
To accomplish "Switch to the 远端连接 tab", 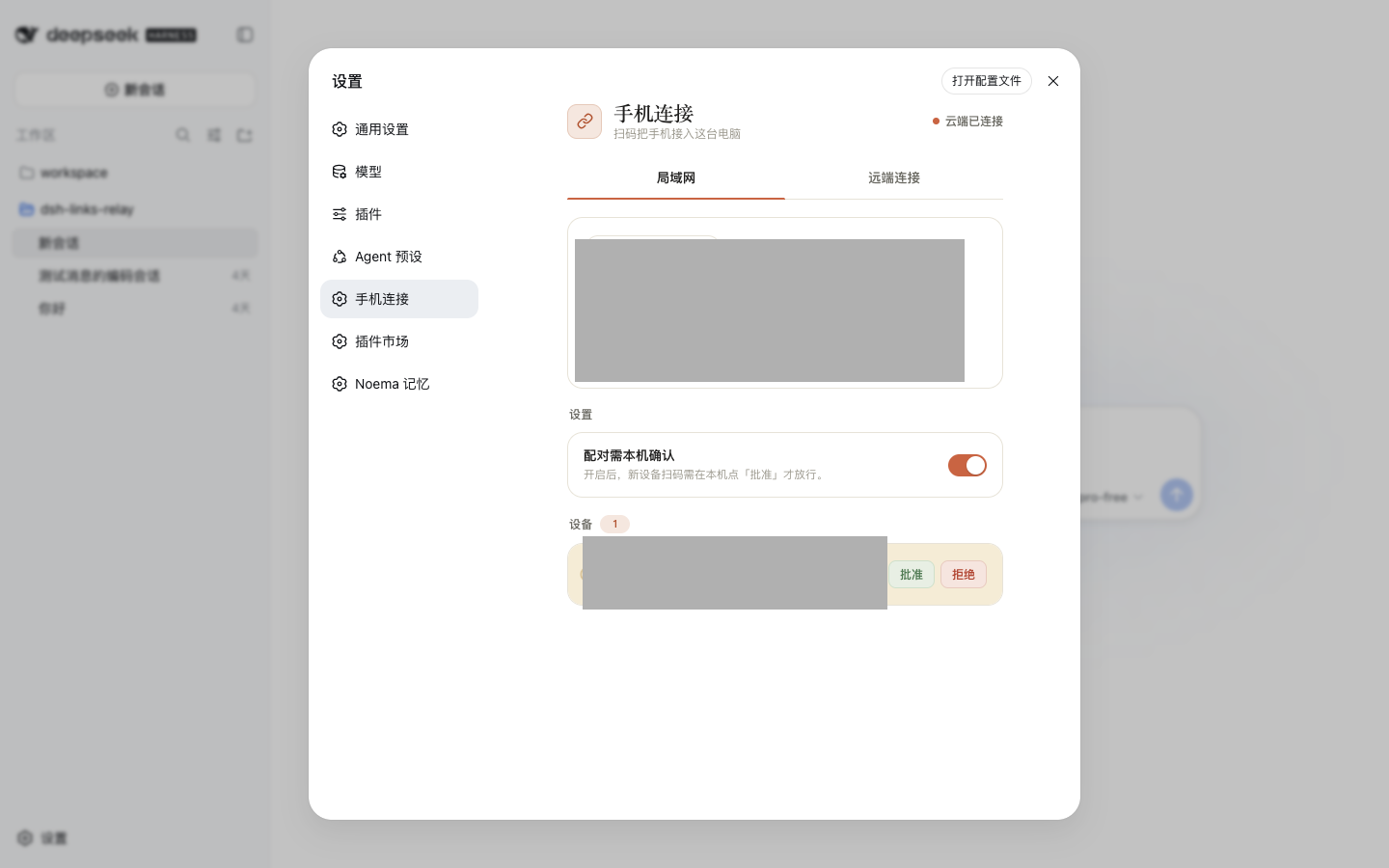I will [x=894, y=178].
